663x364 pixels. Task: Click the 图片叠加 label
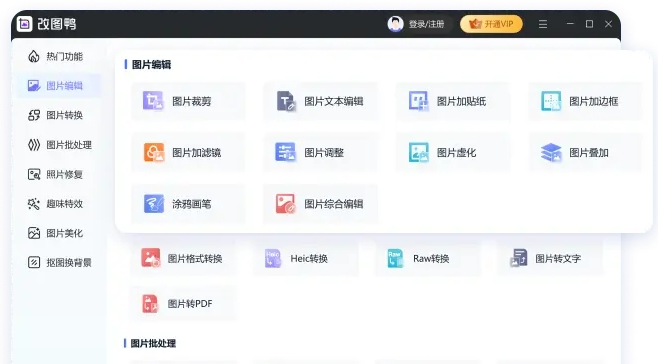[589, 153]
